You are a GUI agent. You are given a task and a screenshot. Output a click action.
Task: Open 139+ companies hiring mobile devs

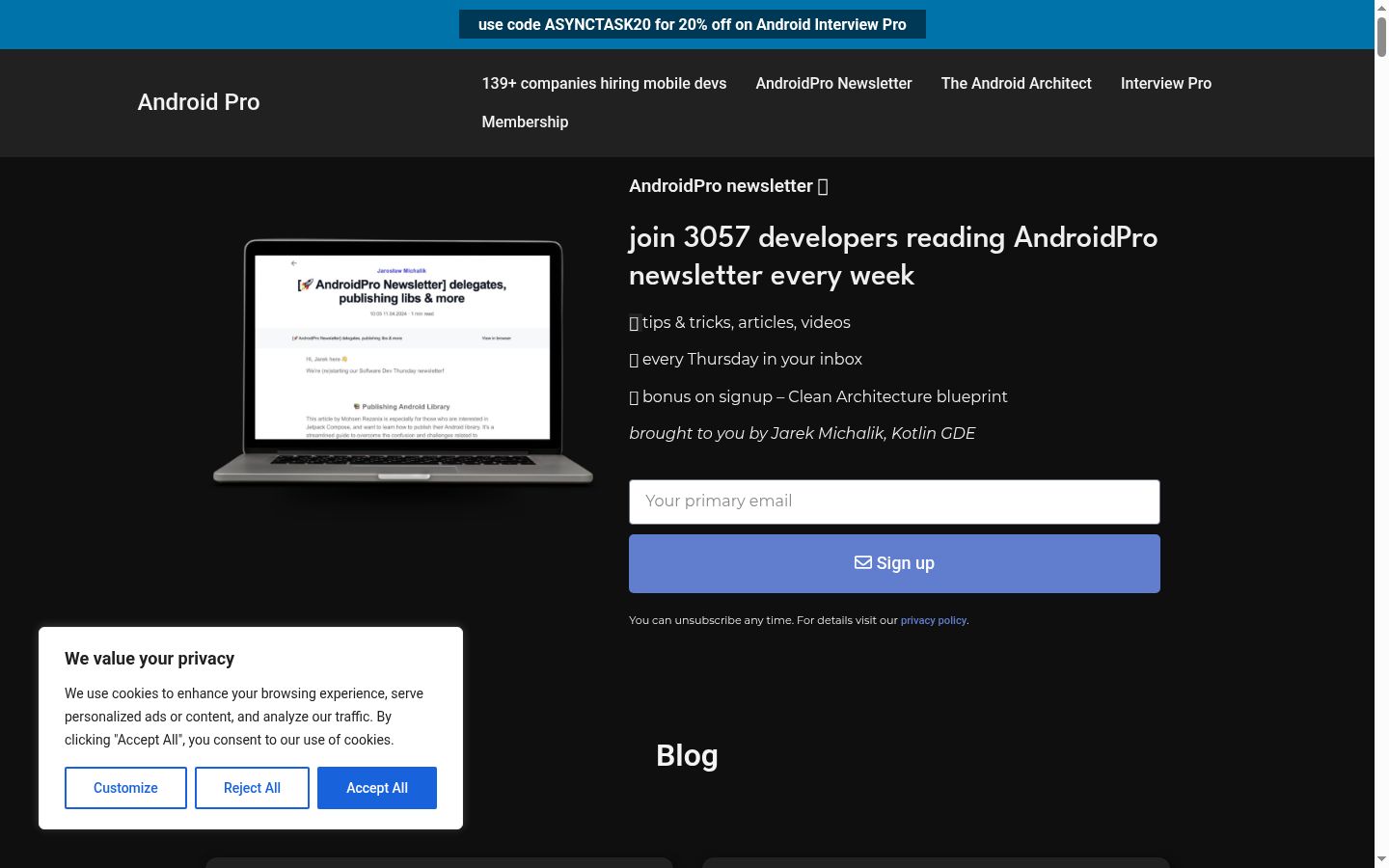click(604, 84)
